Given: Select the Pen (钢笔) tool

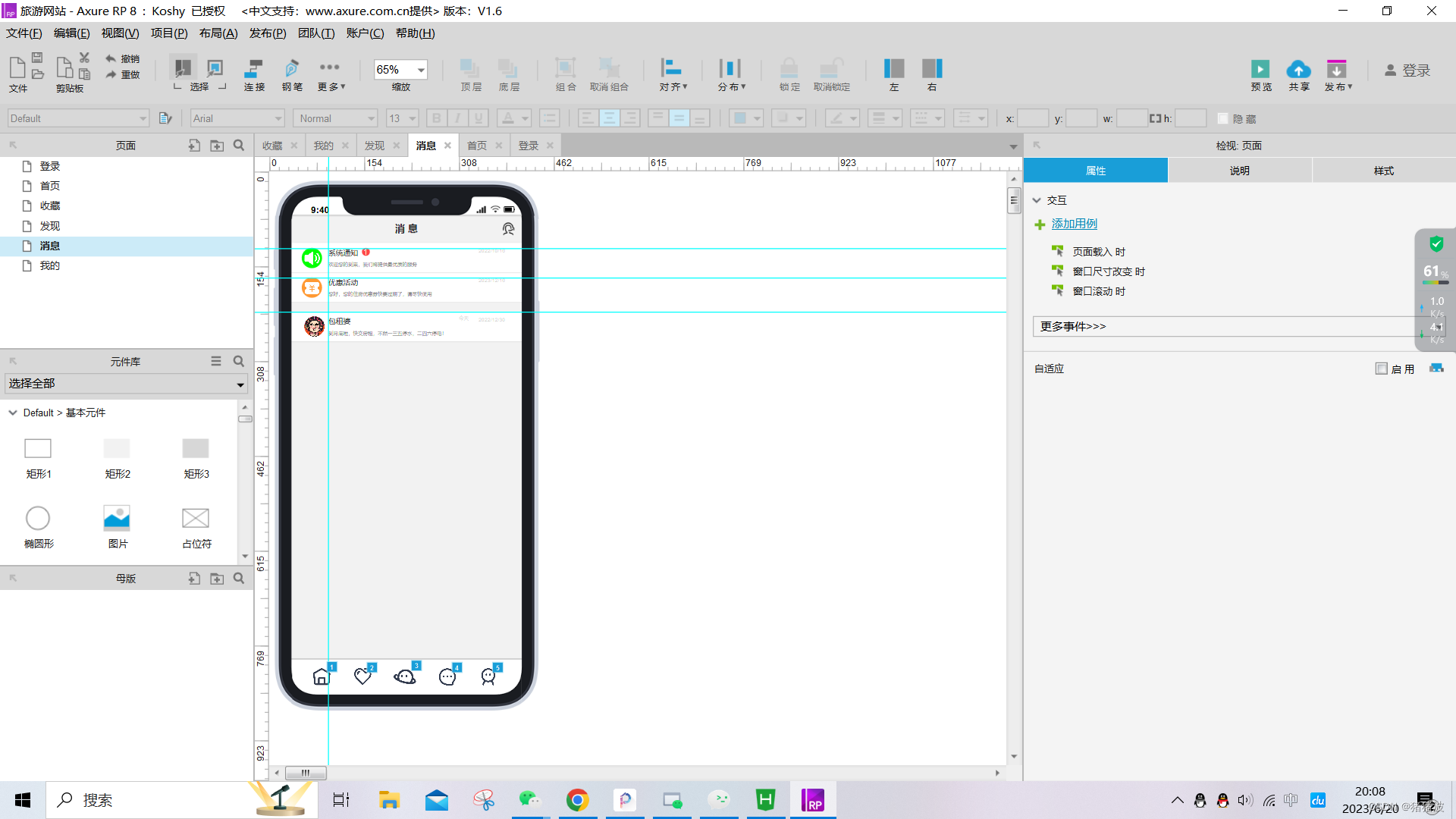Looking at the screenshot, I should [x=292, y=68].
